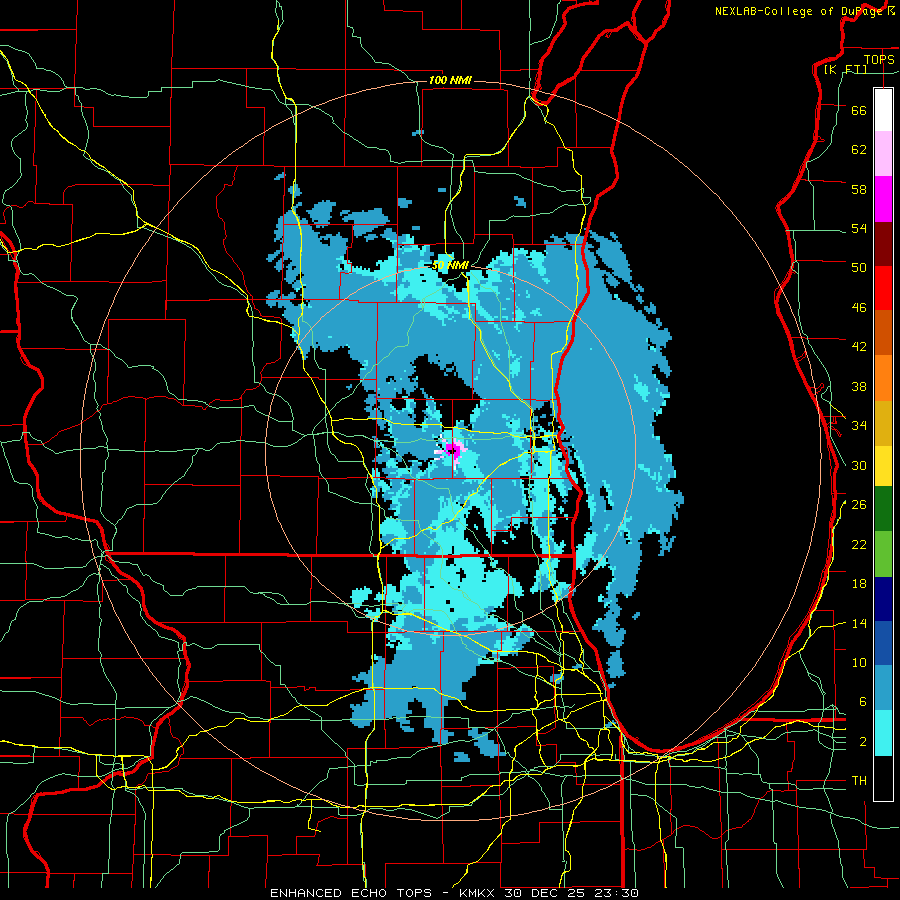This screenshot has height=900, width=900.
Task: Click the gold 34 kft legend swatch
Action: tap(883, 423)
